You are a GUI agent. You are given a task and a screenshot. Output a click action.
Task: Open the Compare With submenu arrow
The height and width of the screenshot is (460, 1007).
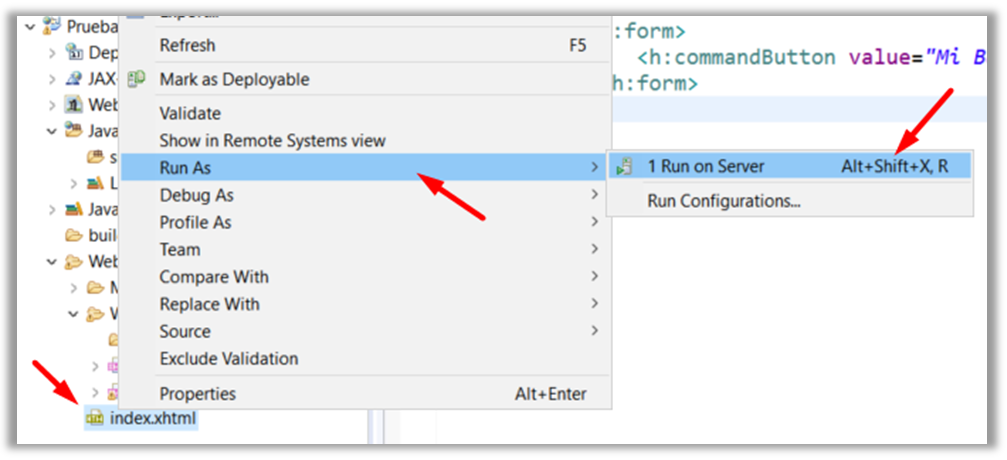pyautogui.click(x=595, y=277)
